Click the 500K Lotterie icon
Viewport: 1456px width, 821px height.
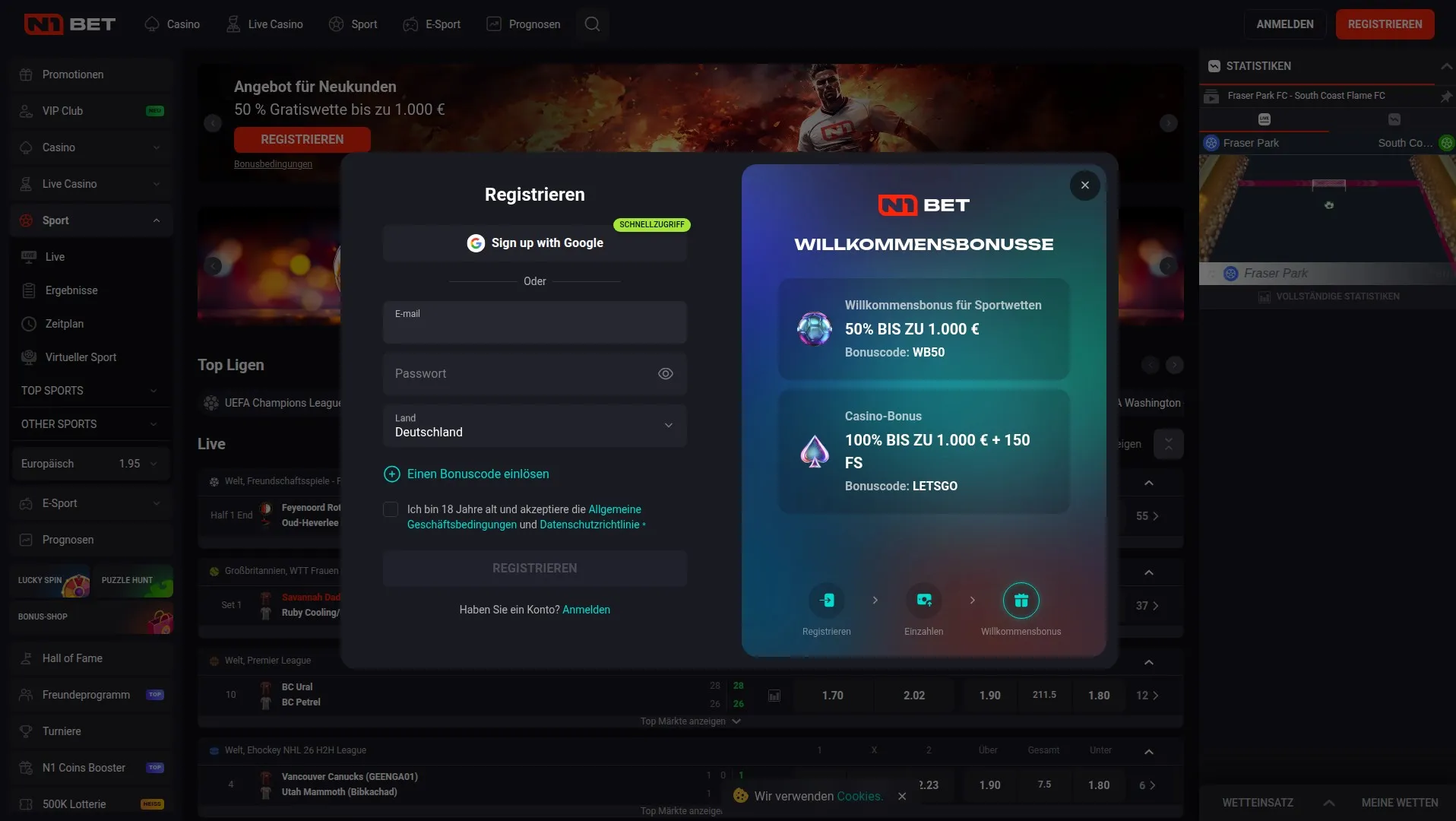tap(26, 804)
